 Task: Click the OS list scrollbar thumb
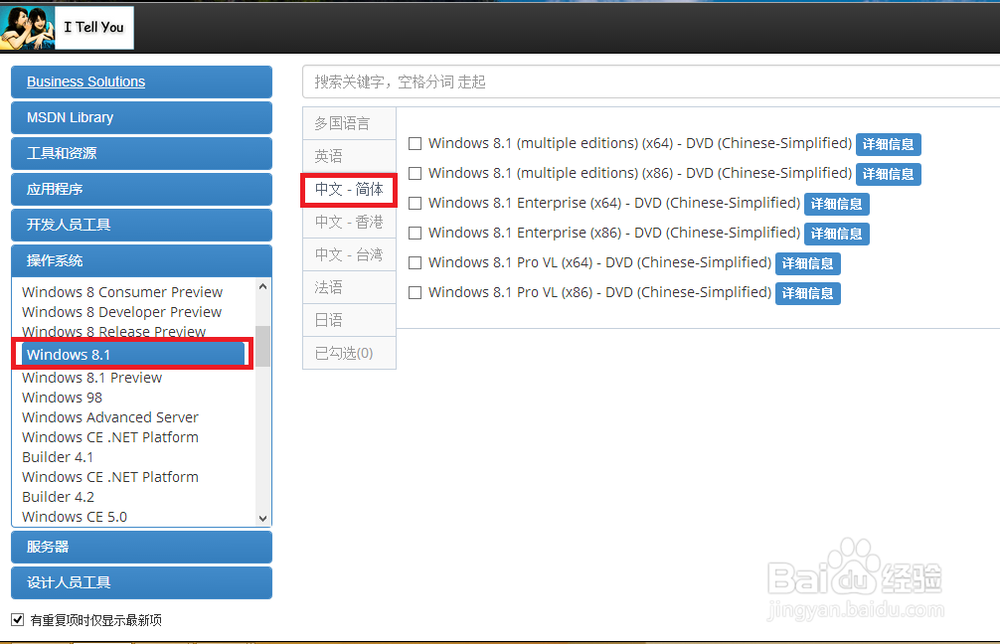pyautogui.click(x=263, y=346)
